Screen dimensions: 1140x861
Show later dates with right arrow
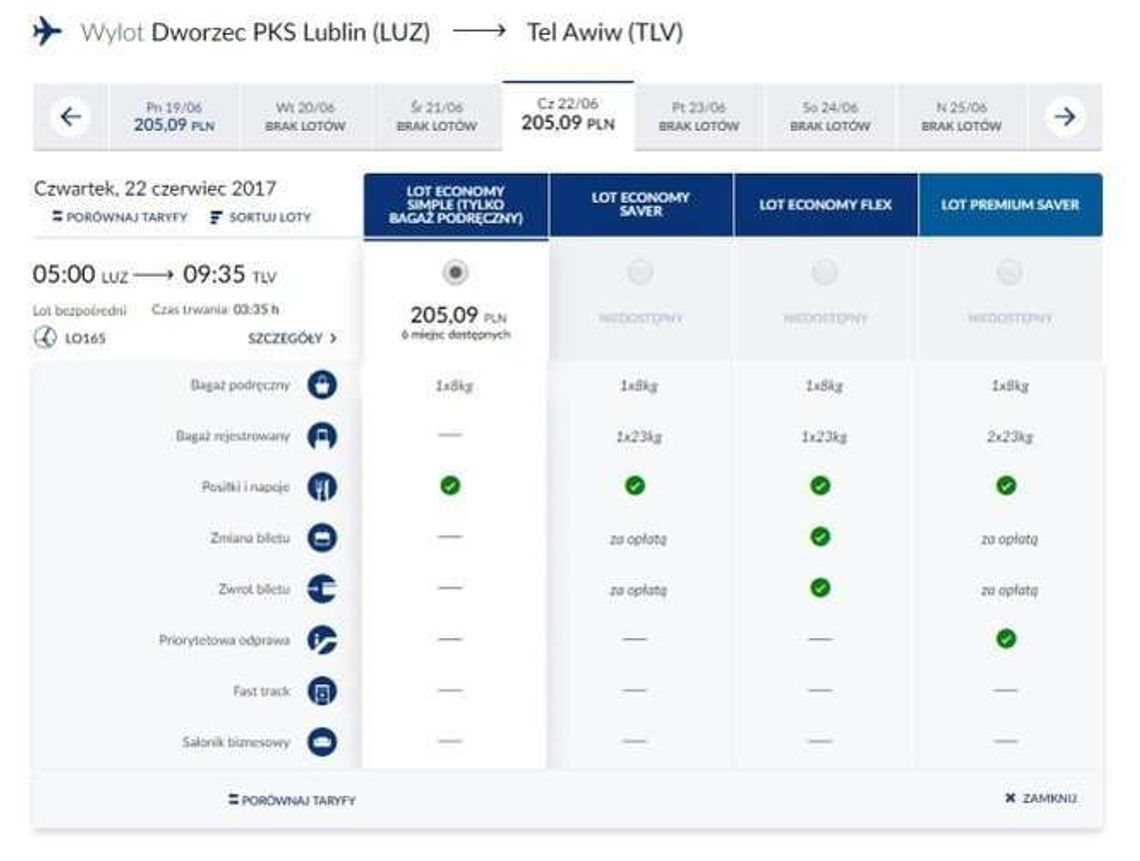[x=1065, y=117]
